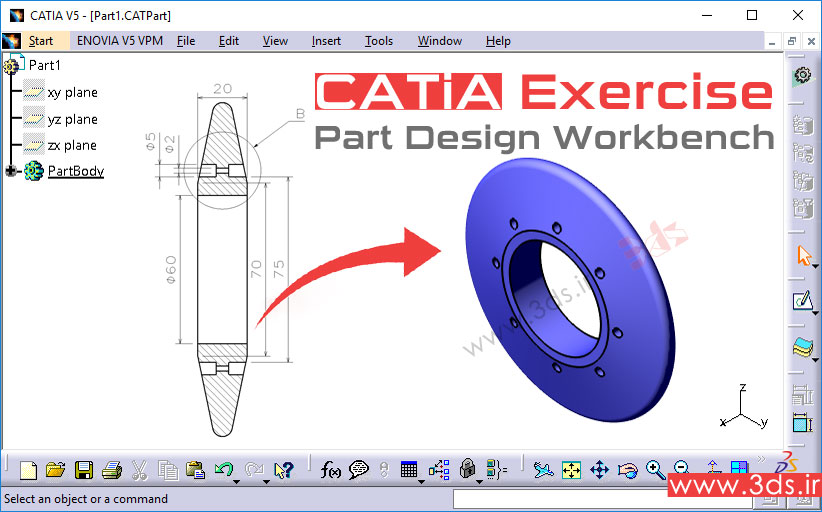Open the Window menu
The height and width of the screenshot is (512, 822).
440,41
